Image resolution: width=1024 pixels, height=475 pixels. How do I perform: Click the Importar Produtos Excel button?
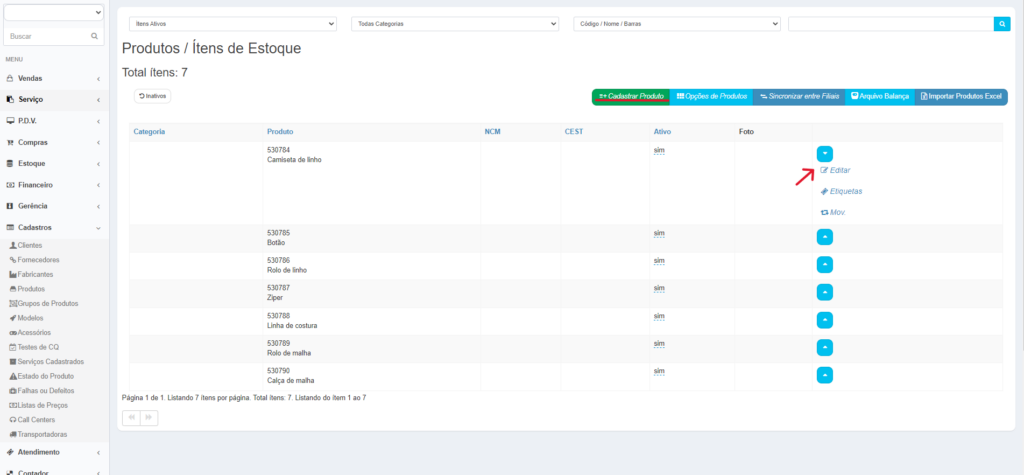(961, 96)
